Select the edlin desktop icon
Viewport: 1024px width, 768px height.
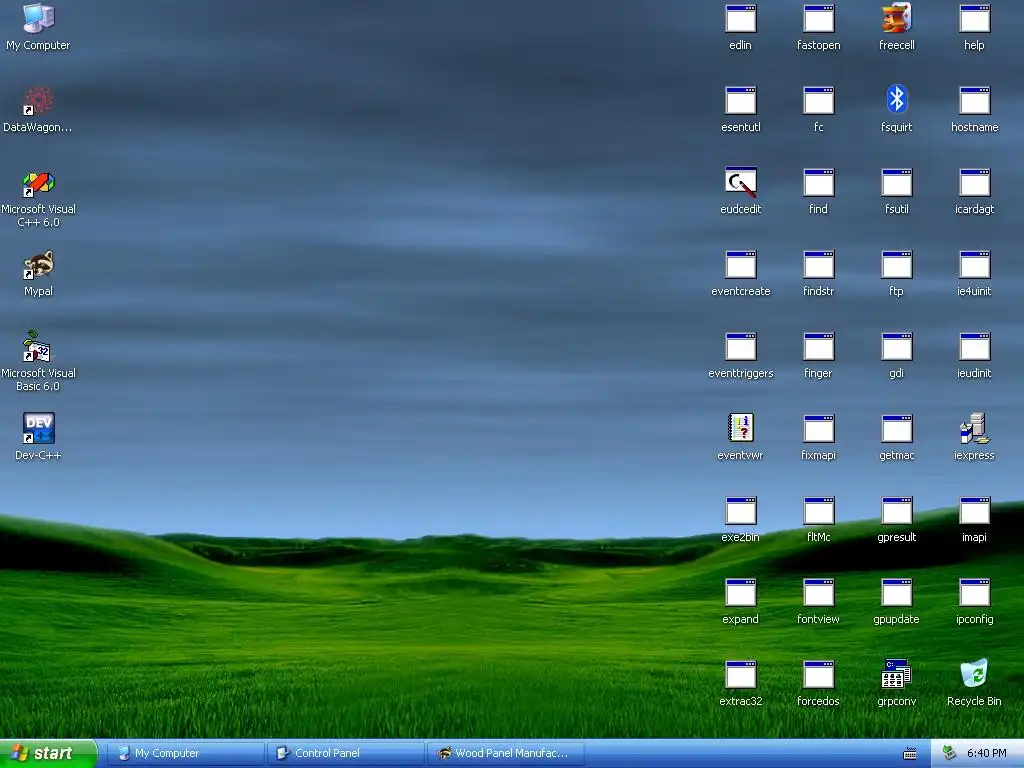tap(741, 18)
